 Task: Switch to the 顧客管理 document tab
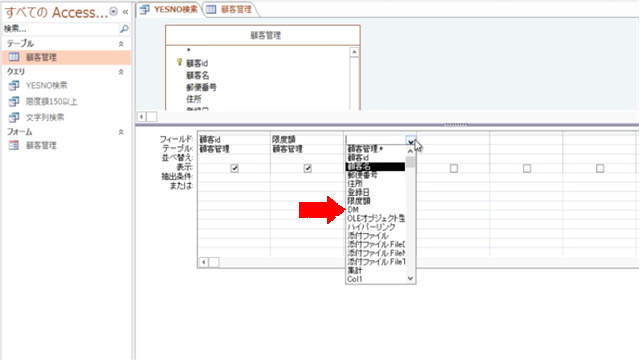(230, 9)
